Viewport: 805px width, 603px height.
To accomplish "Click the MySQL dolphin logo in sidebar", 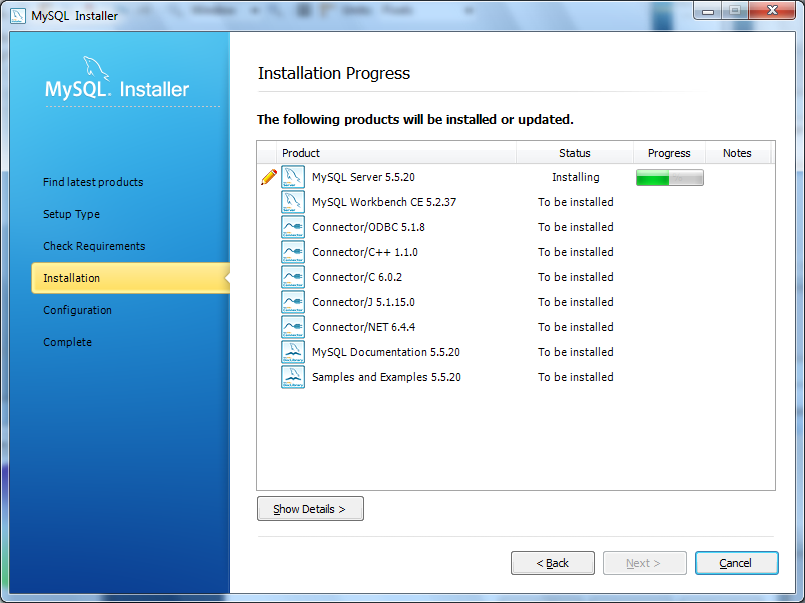I will tap(96, 68).
